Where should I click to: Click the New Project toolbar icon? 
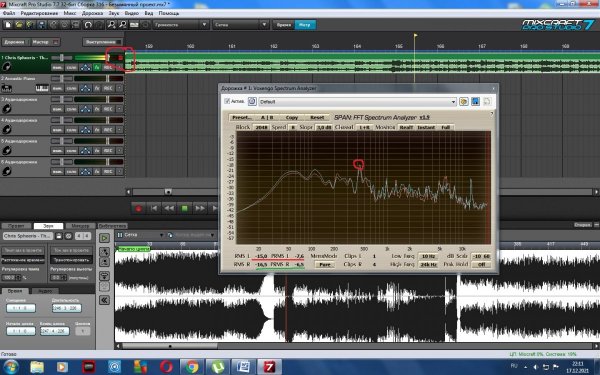8,25
